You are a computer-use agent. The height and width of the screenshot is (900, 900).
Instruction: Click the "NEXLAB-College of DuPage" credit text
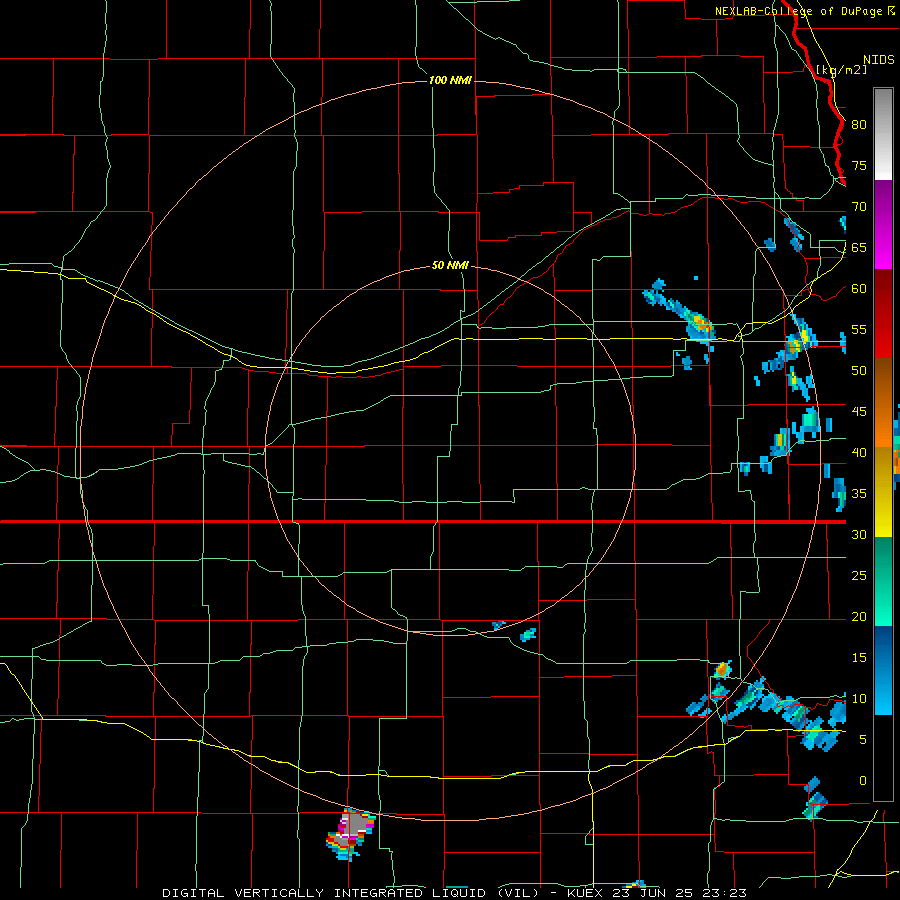[x=800, y=11]
